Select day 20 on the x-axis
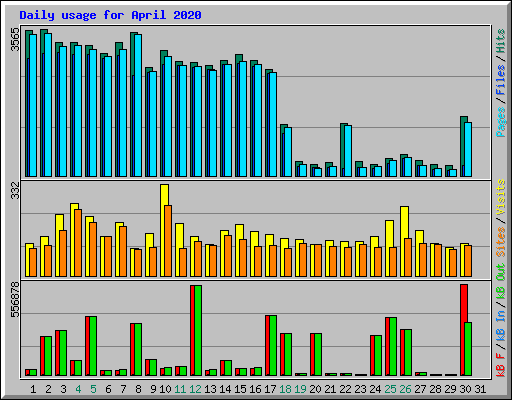 coord(315,389)
